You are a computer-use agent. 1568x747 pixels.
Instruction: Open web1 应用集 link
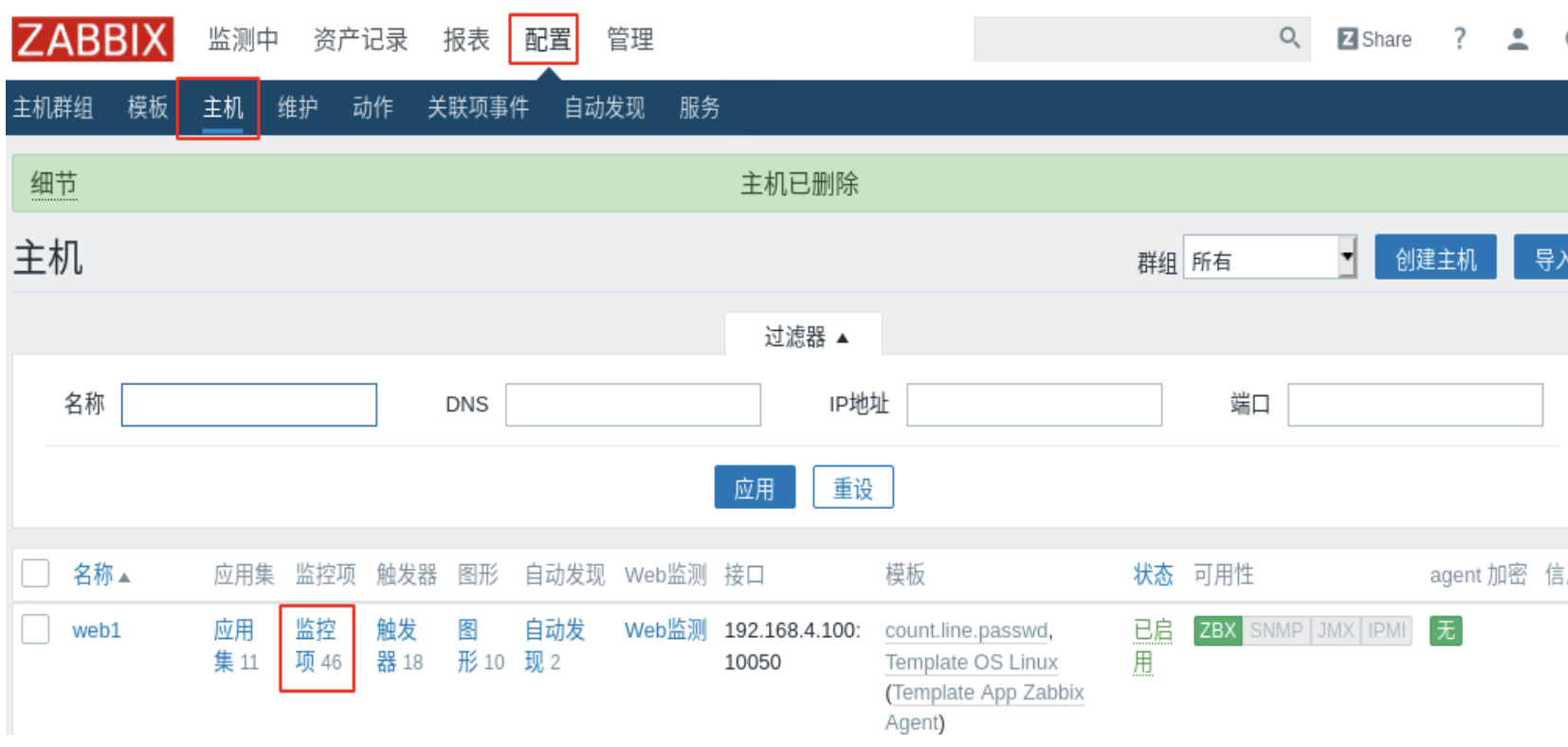(234, 646)
